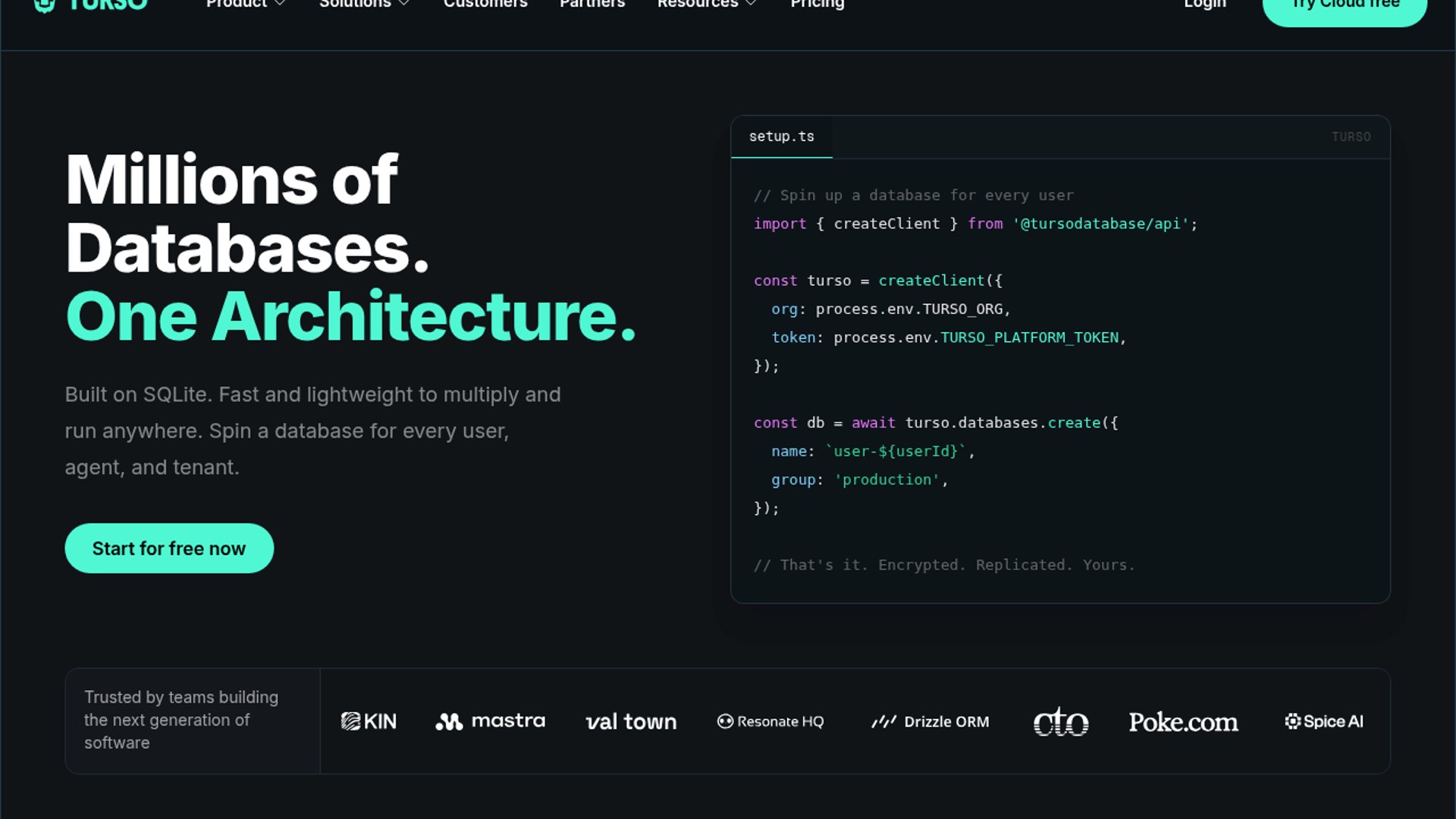Image resolution: width=1456 pixels, height=819 pixels.
Task: Click the "name: `user-${userId}`" line
Action: 873,451
